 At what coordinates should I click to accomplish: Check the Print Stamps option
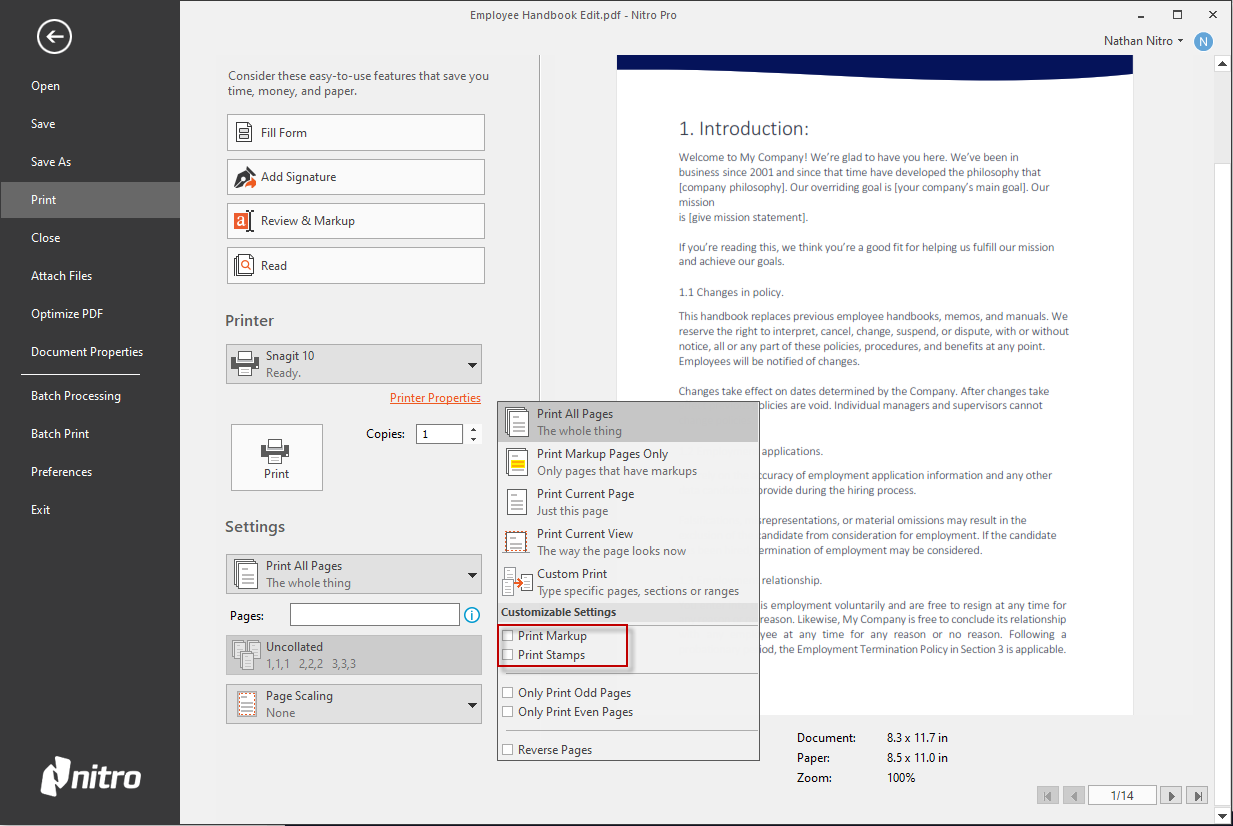pyautogui.click(x=508, y=654)
